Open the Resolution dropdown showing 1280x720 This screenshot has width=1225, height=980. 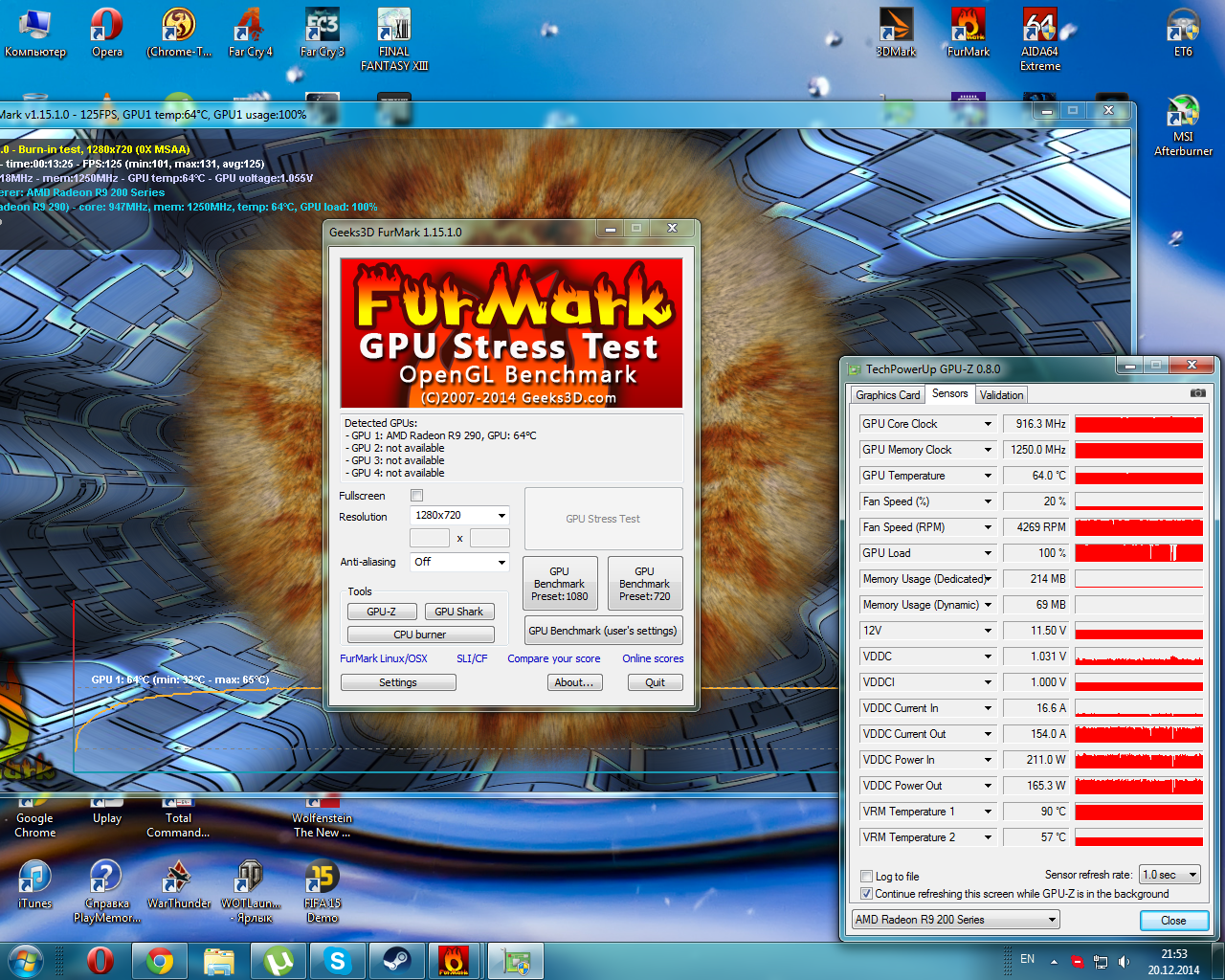pos(459,516)
